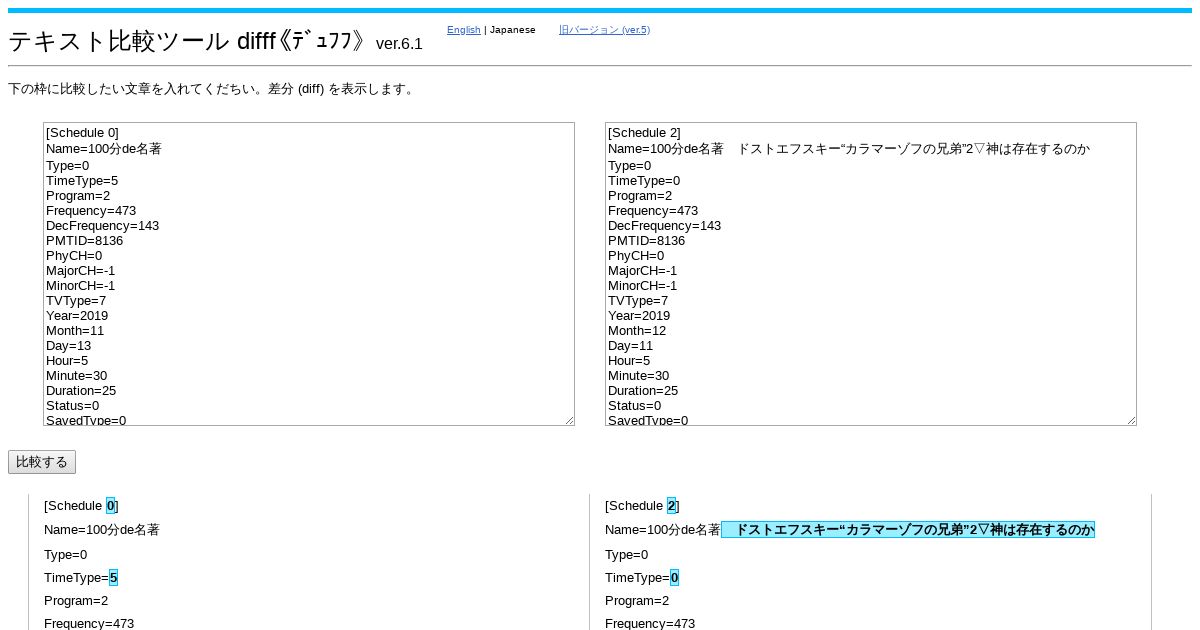Click Frequency=473 in right diff result

pos(650,624)
